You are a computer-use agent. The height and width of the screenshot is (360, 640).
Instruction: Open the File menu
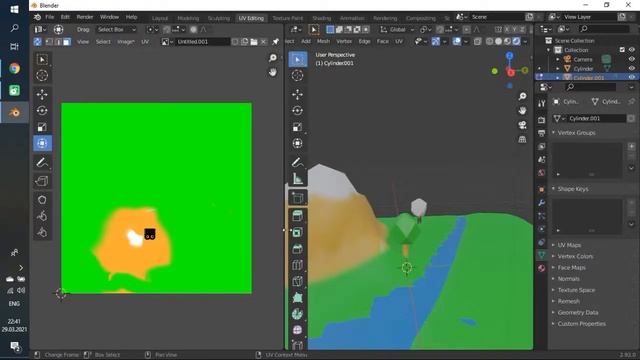[49, 17]
